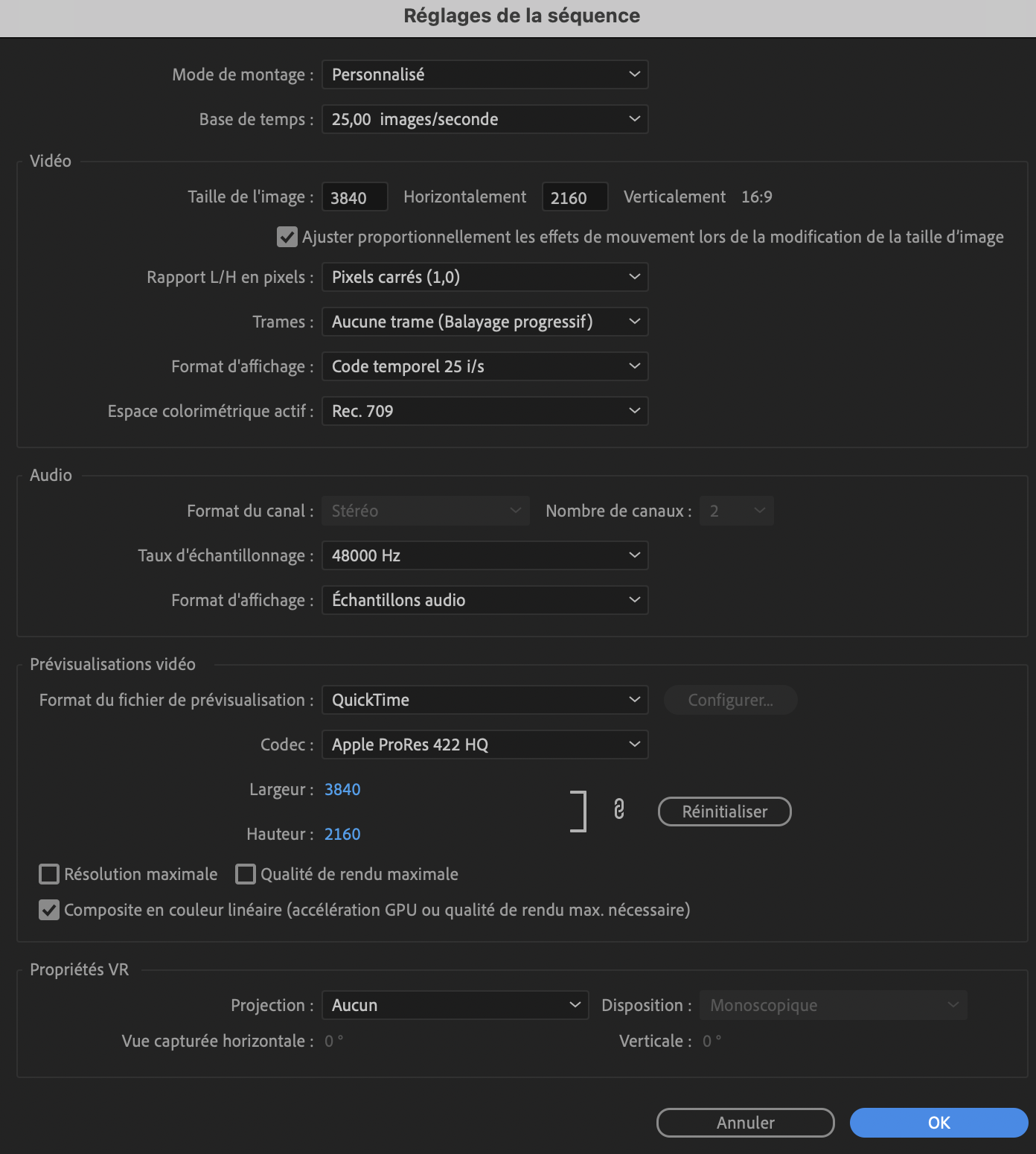This screenshot has width=1036, height=1154.
Task: Open the Trames dropdown menu
Action: click(485, 322)
